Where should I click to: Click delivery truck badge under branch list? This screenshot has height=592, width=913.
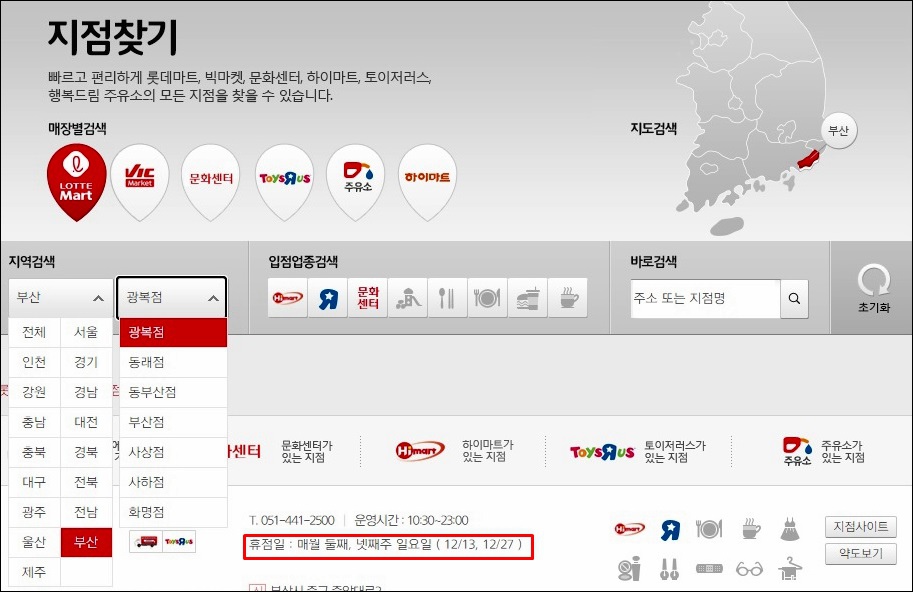coord(146,542)
